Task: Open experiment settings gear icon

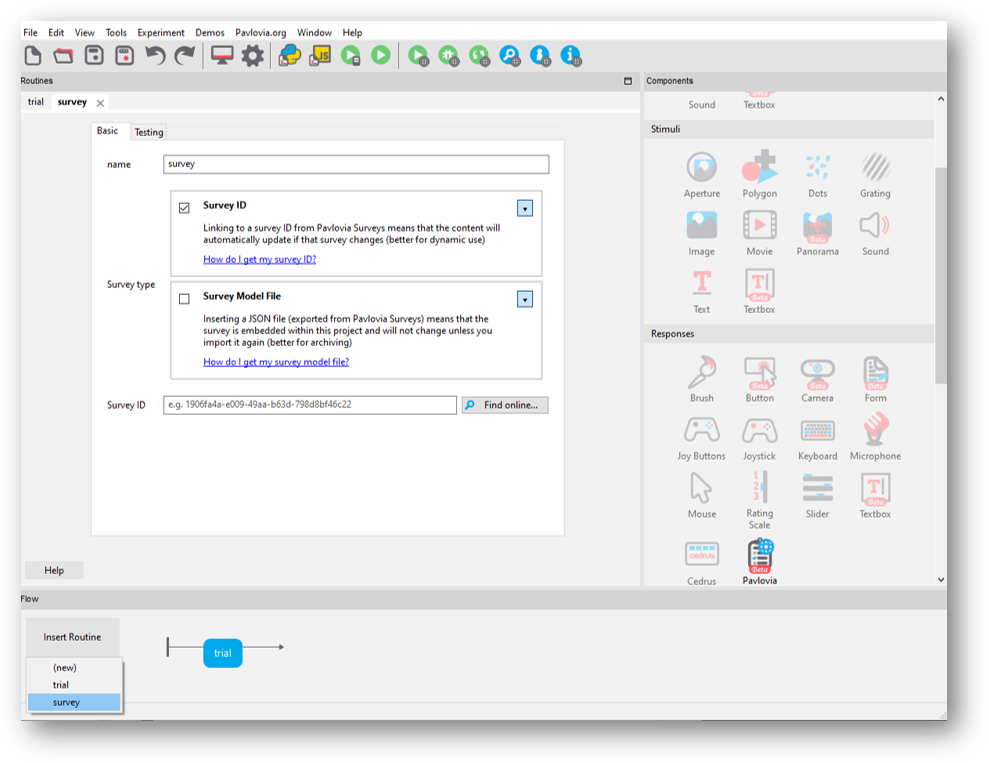Action: [x=253, y=55]
